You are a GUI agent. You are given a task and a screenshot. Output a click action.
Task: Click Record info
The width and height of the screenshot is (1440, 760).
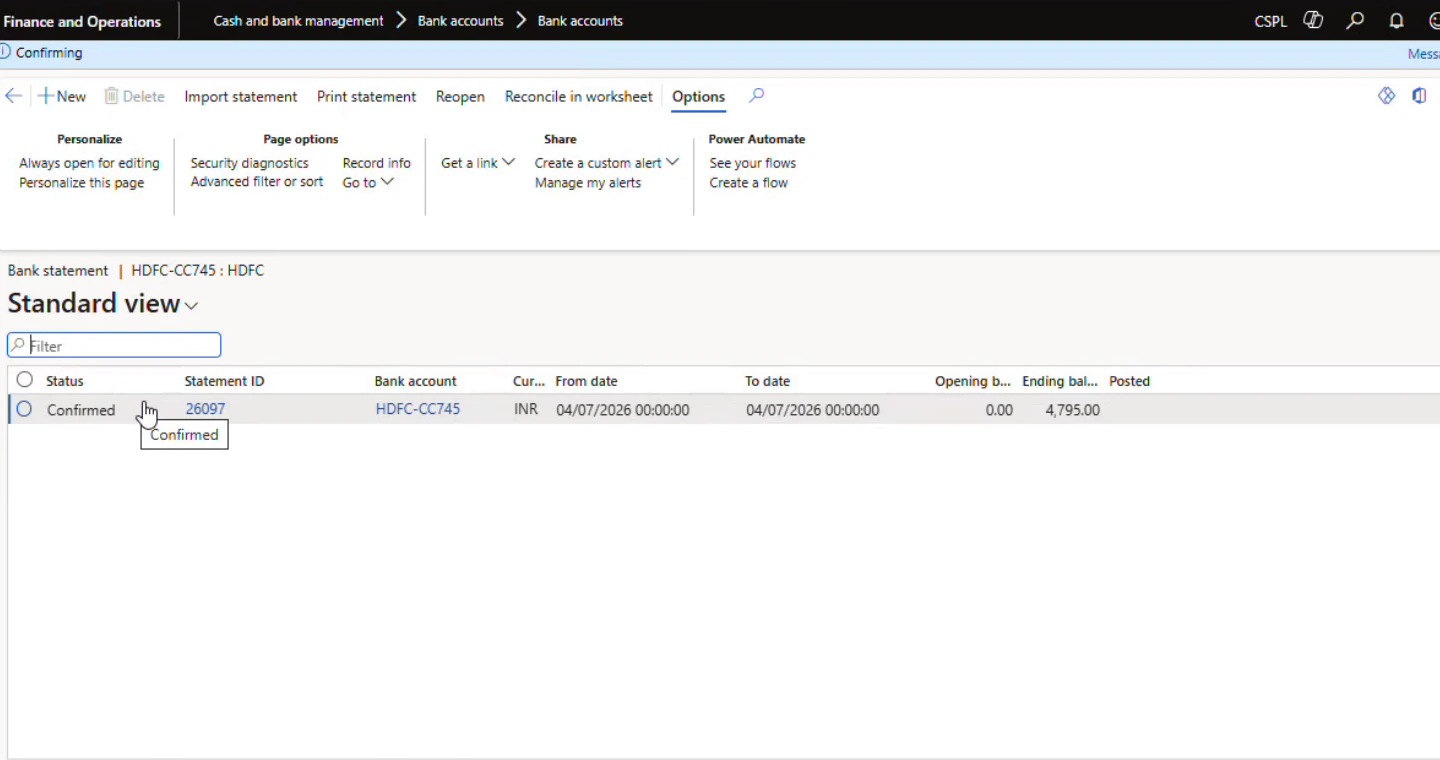click(x=376, y=162)
